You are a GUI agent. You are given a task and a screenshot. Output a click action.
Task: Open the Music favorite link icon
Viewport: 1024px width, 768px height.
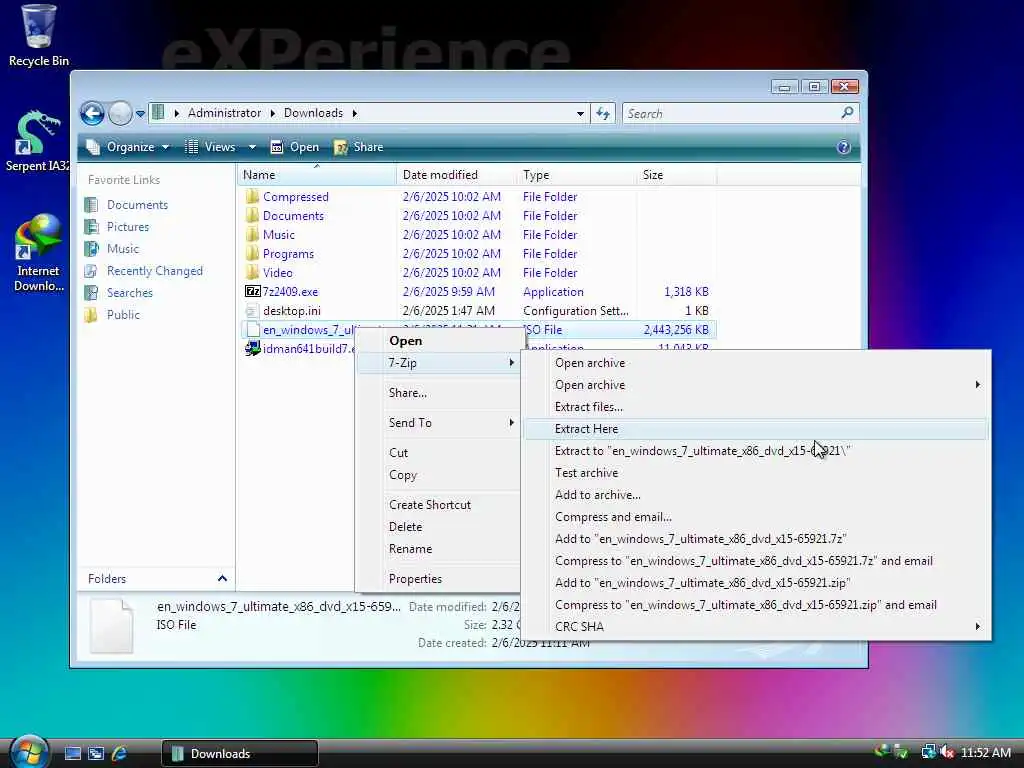(91, 249)
